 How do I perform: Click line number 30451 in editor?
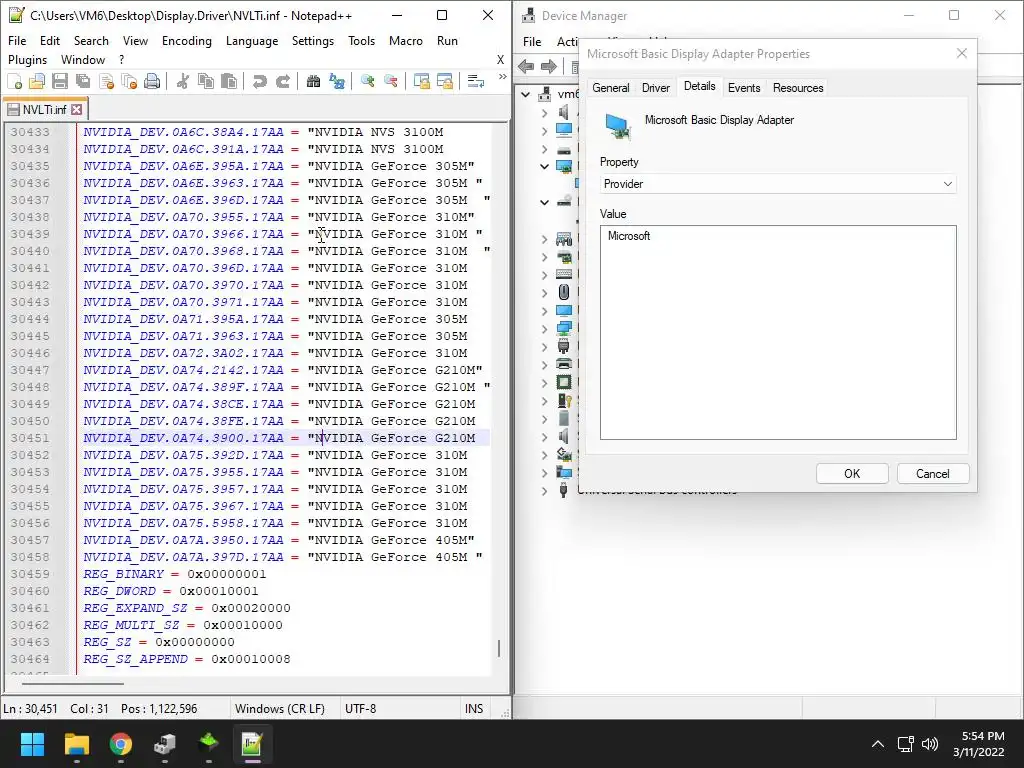tap(30, 438)
